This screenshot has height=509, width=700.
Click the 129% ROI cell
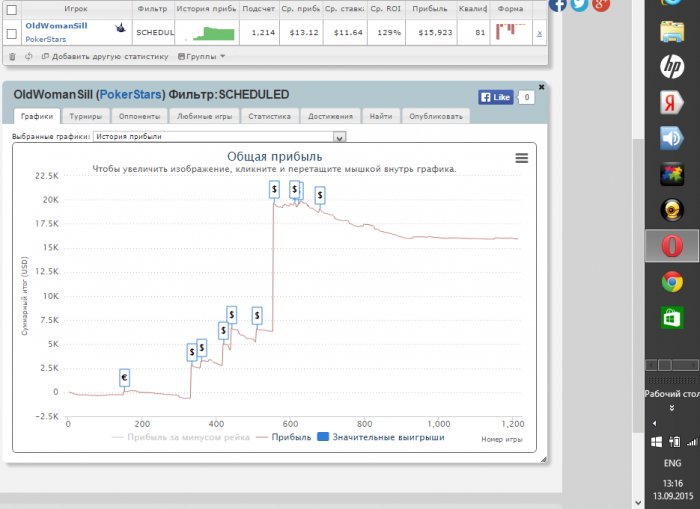(x=389, y=33)
